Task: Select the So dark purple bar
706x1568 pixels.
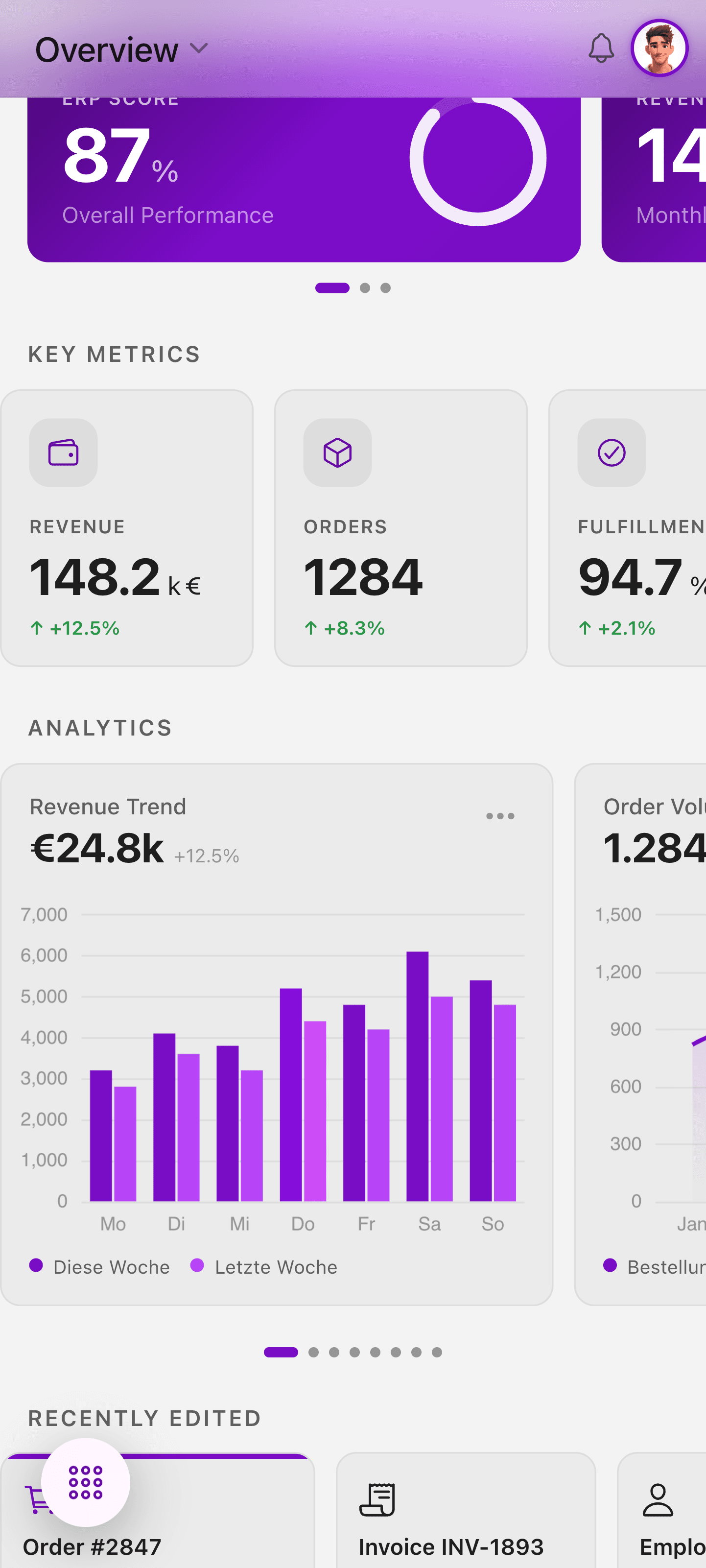Action: 481,1090
